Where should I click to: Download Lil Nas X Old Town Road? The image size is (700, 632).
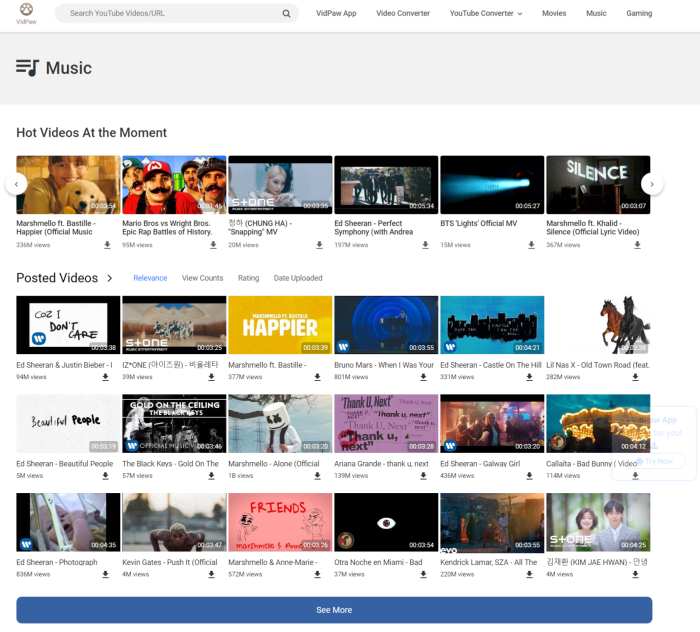pyautogui.click(x=635, y=377)
